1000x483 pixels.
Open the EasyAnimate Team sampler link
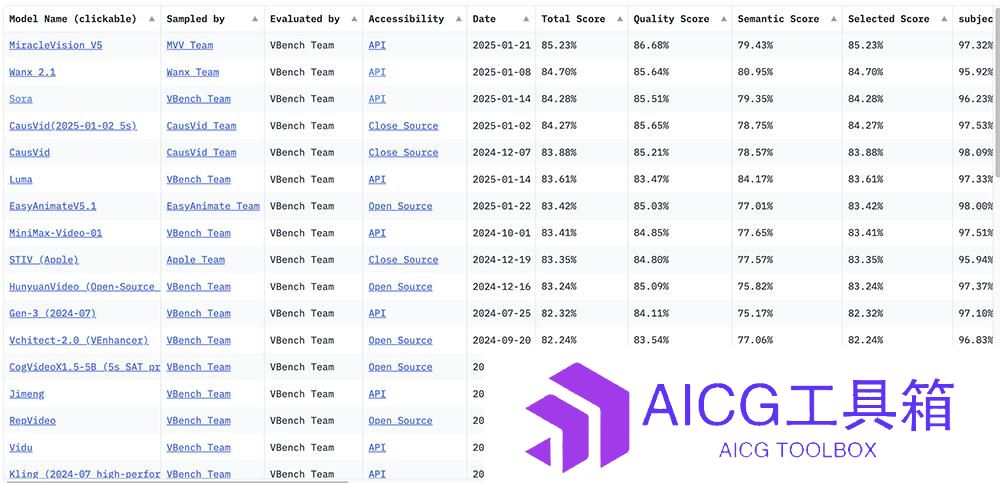[x=213, y=206]
